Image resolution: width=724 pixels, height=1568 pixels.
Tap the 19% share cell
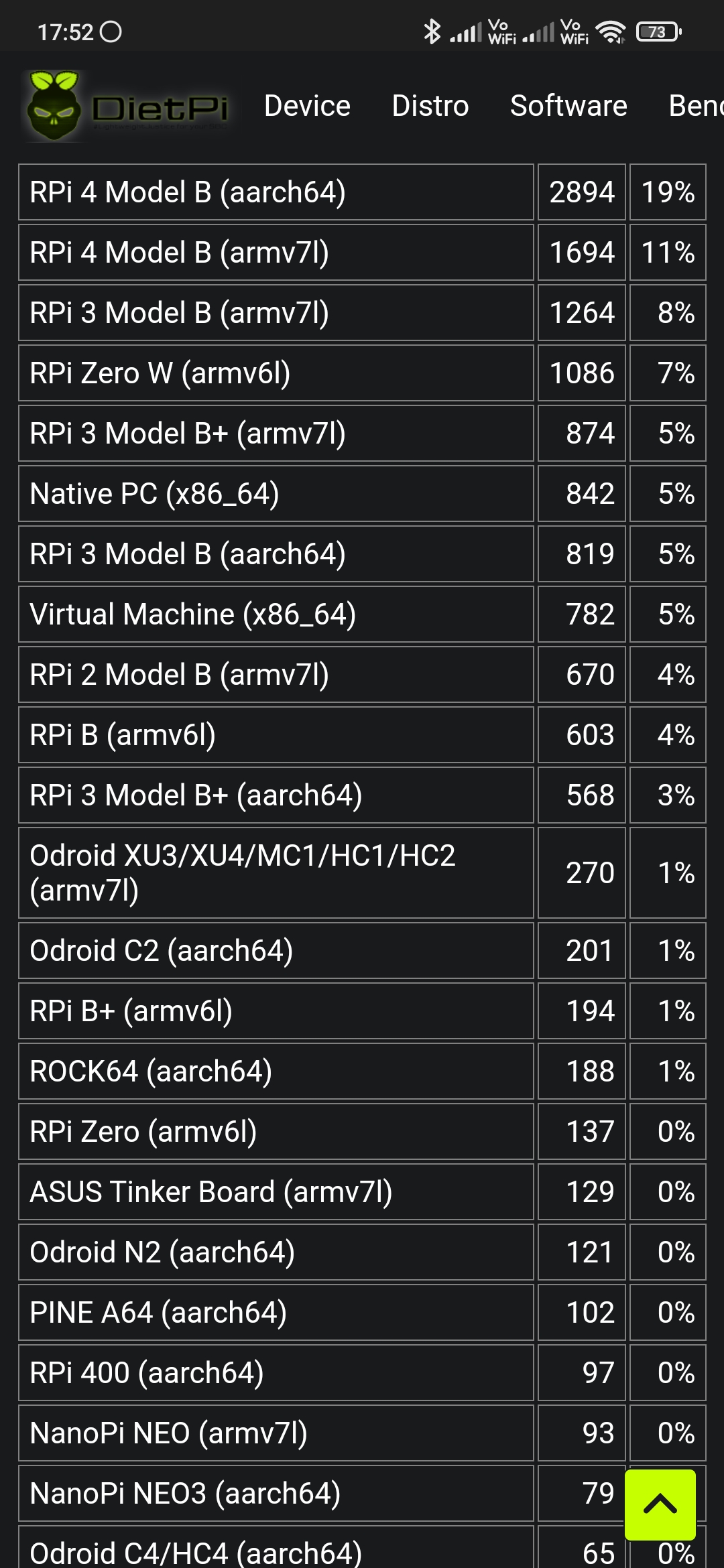point(668,192)
